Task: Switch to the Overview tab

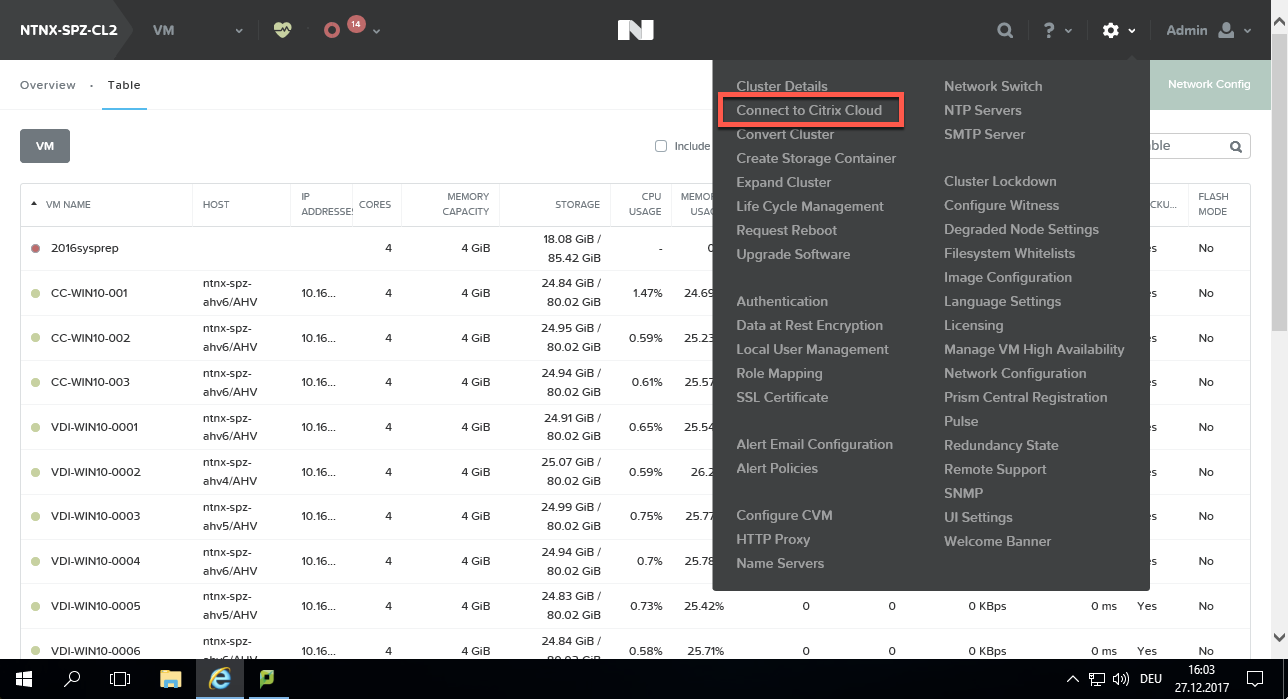Action: pos(47,85)
